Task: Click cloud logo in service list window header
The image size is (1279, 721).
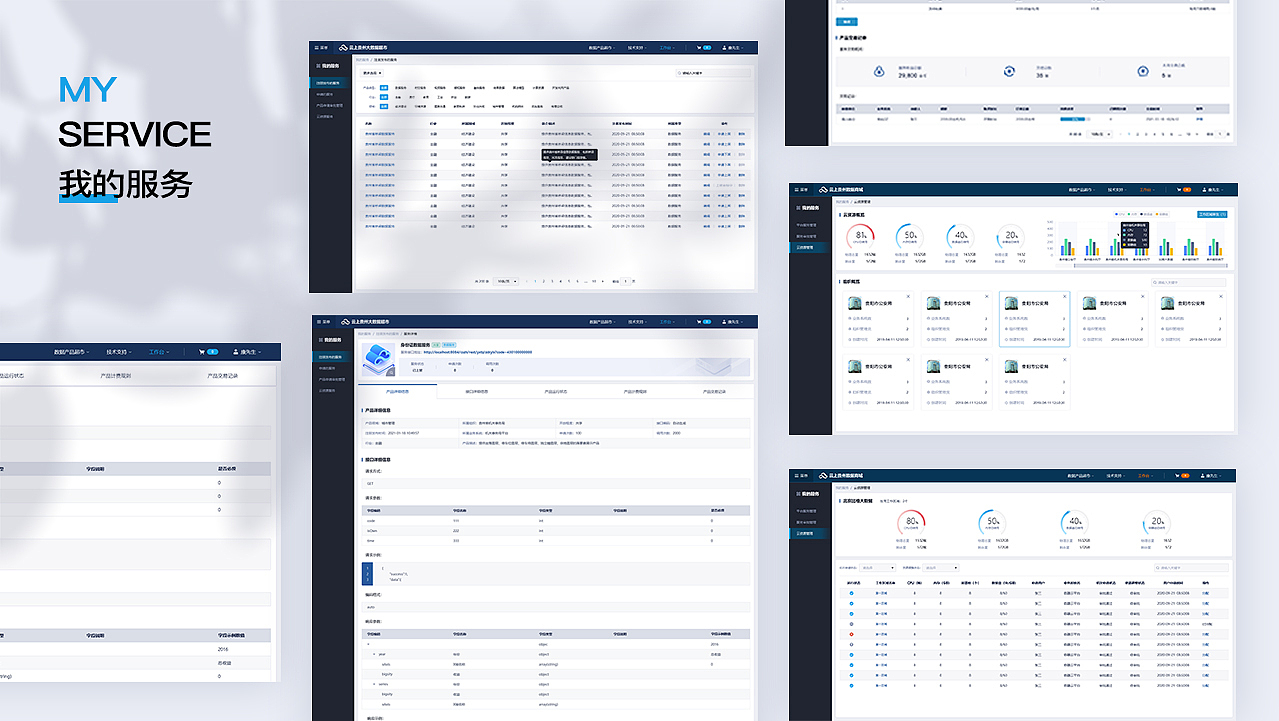Action: click(342, 47)
